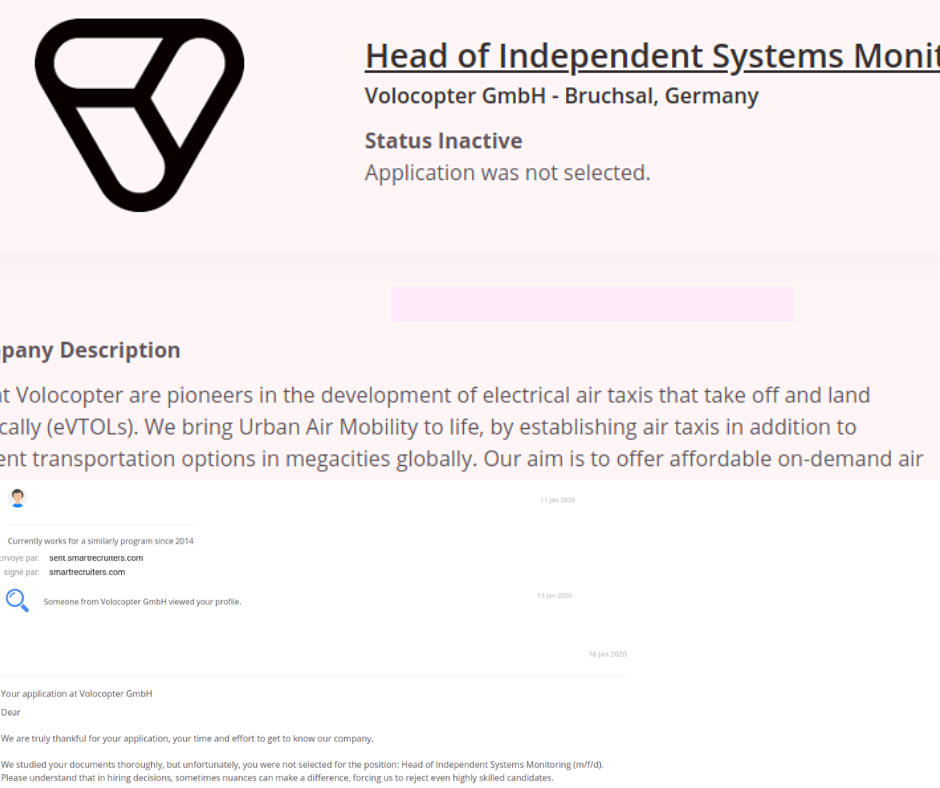Click the blue magnifier profile-viewed icon
This screenshot has width=940, height=788.
(17, 600)
